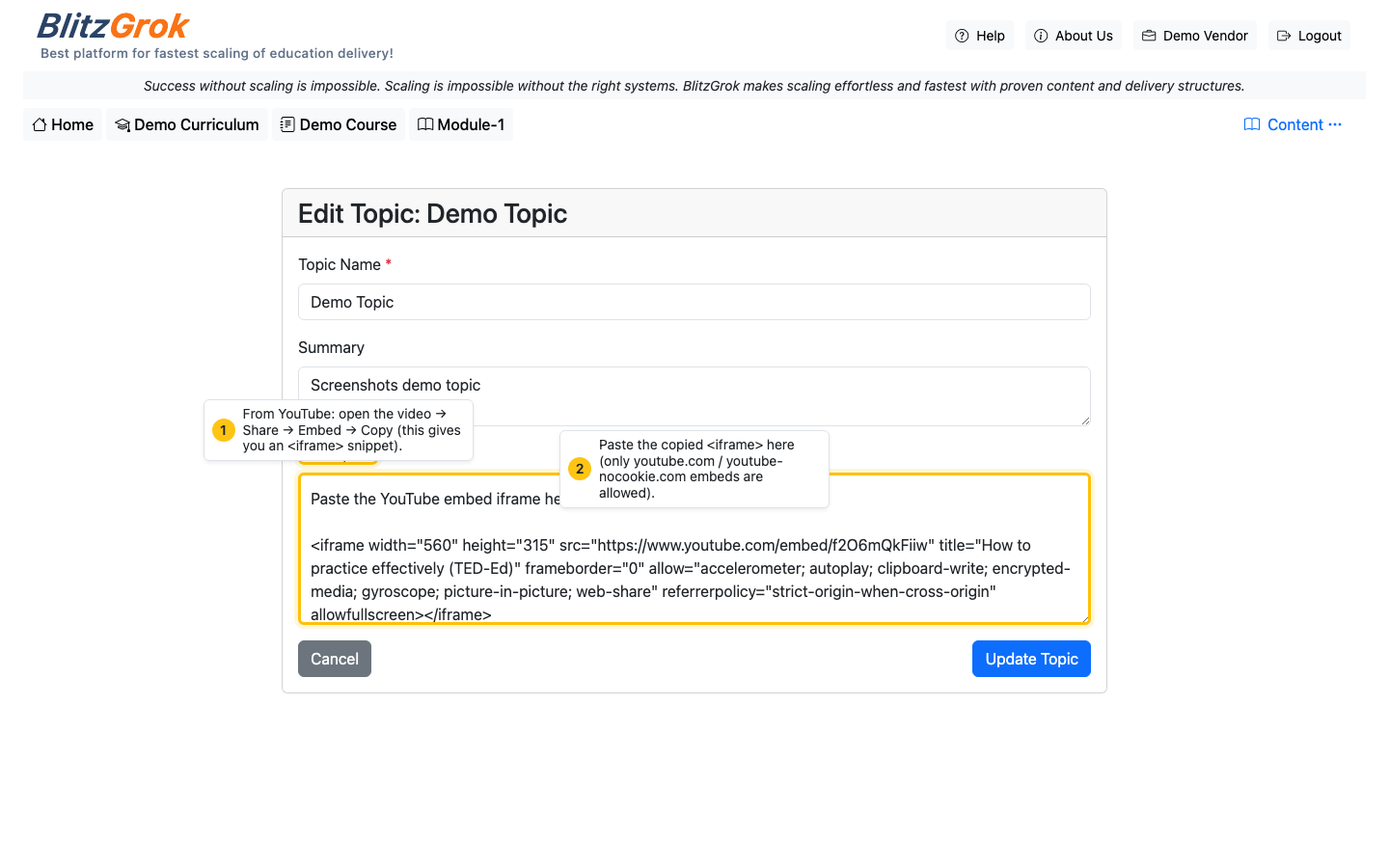Viewport: 1389px width, 868px height.
Task: Click the yellow callout badge numbered 1
Action: pyautogui.click(x=223, y=429)
